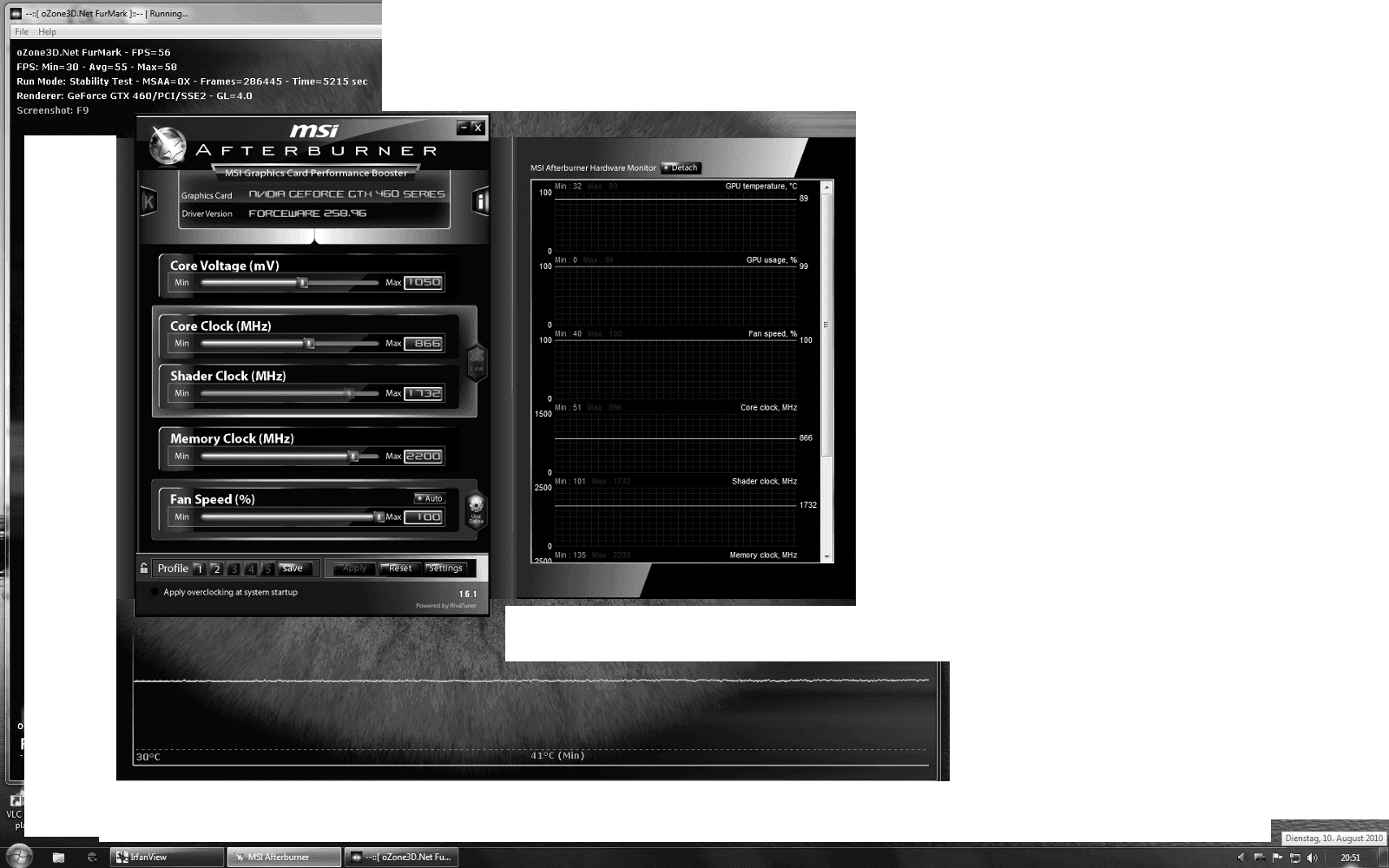1389x868 pixels.
Task: Click the FurMark window title bar icon
Action: 16,14
